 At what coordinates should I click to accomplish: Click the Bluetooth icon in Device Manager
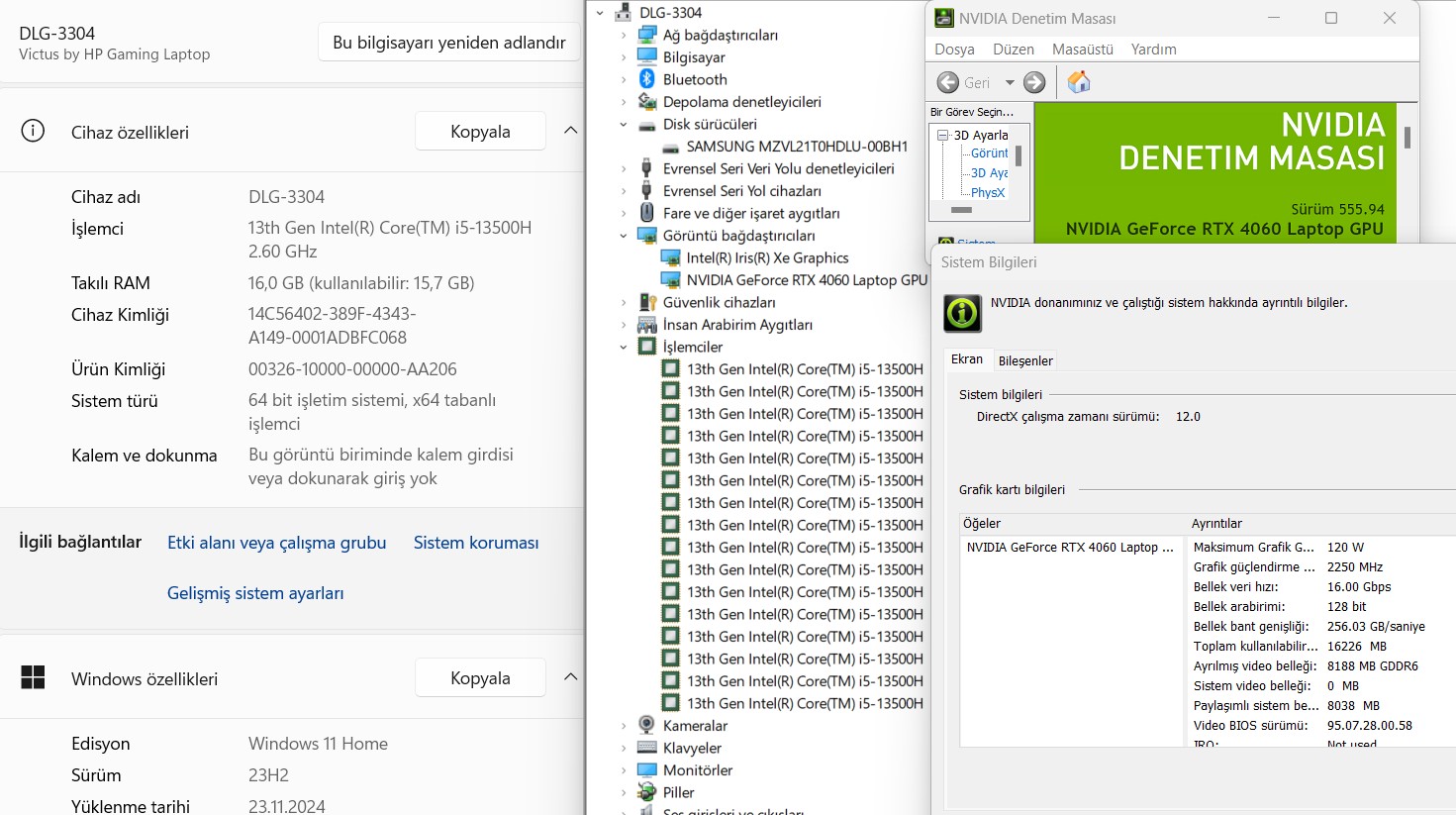pyautogui.click(x=647, y=79)
